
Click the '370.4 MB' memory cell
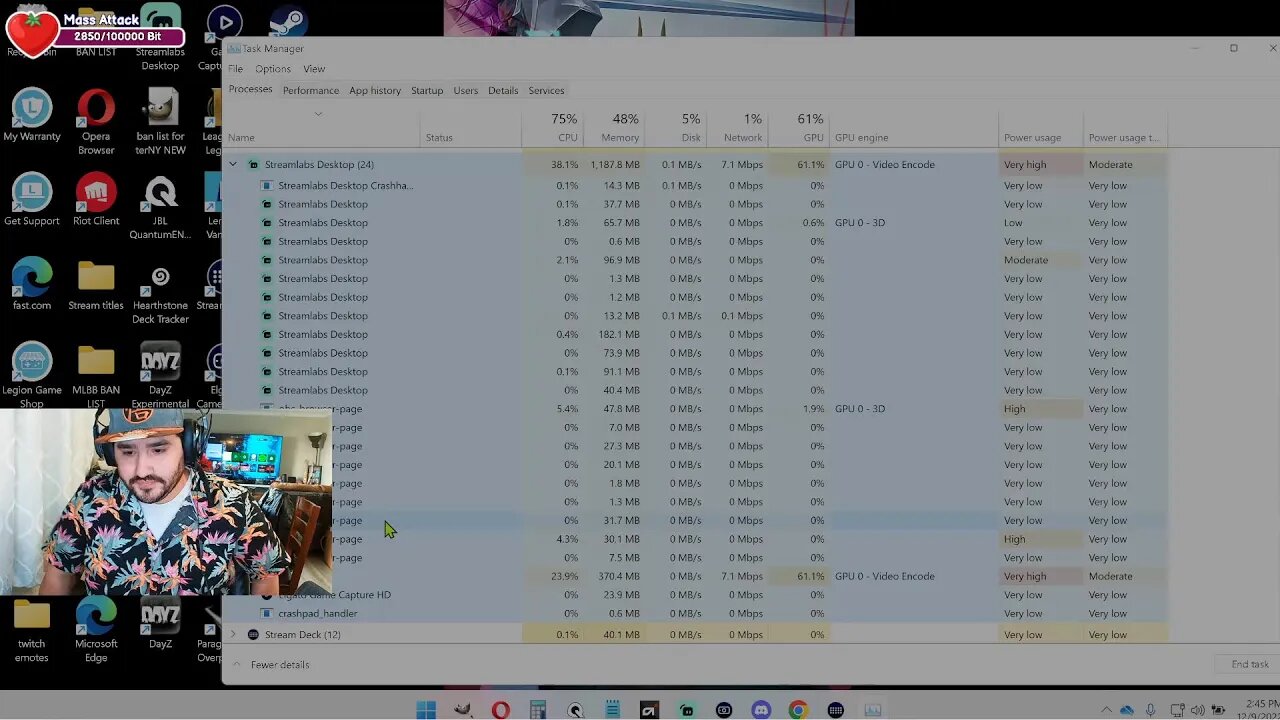(x=614, y=576)
